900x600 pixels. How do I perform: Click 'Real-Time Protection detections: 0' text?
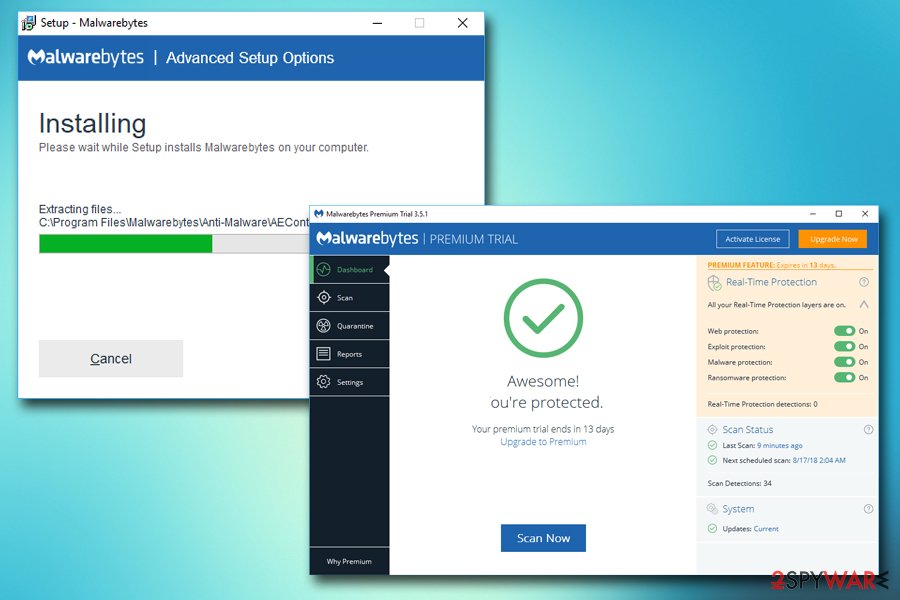pyautogui.click(x=762, y=404)
